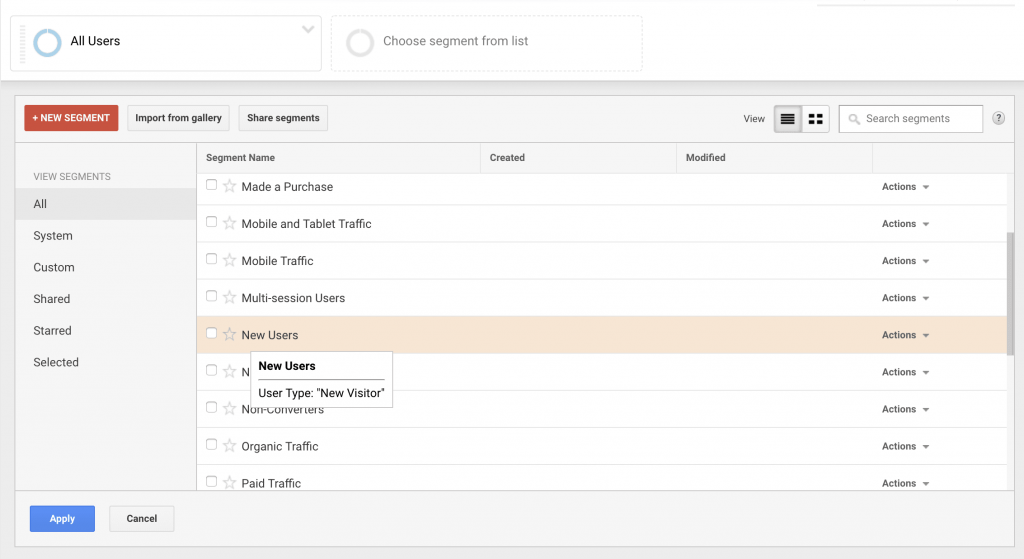Check the Non-Converters checkbox
This screenshot has height=559, width=1024.
pyautogui.click(x=212, y=407)
